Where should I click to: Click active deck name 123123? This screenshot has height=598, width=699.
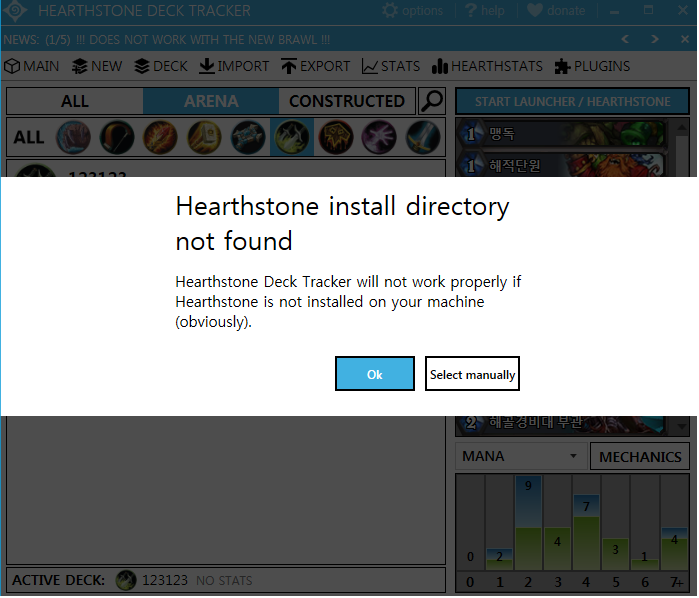pos(165,581)
